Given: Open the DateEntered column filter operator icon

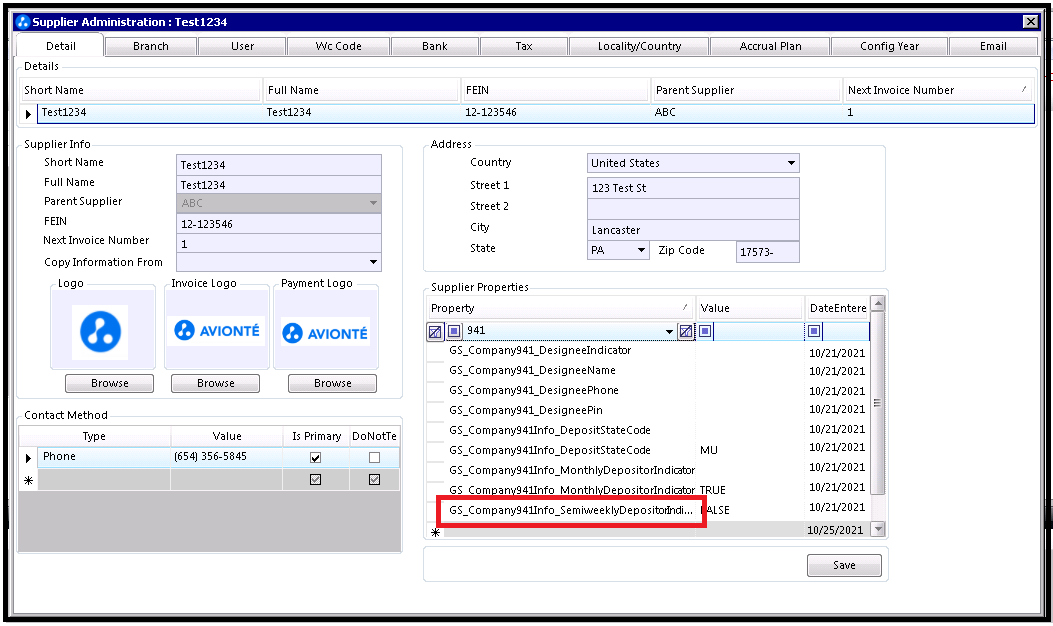Looking at the screenshot, I should pos(814,330).
